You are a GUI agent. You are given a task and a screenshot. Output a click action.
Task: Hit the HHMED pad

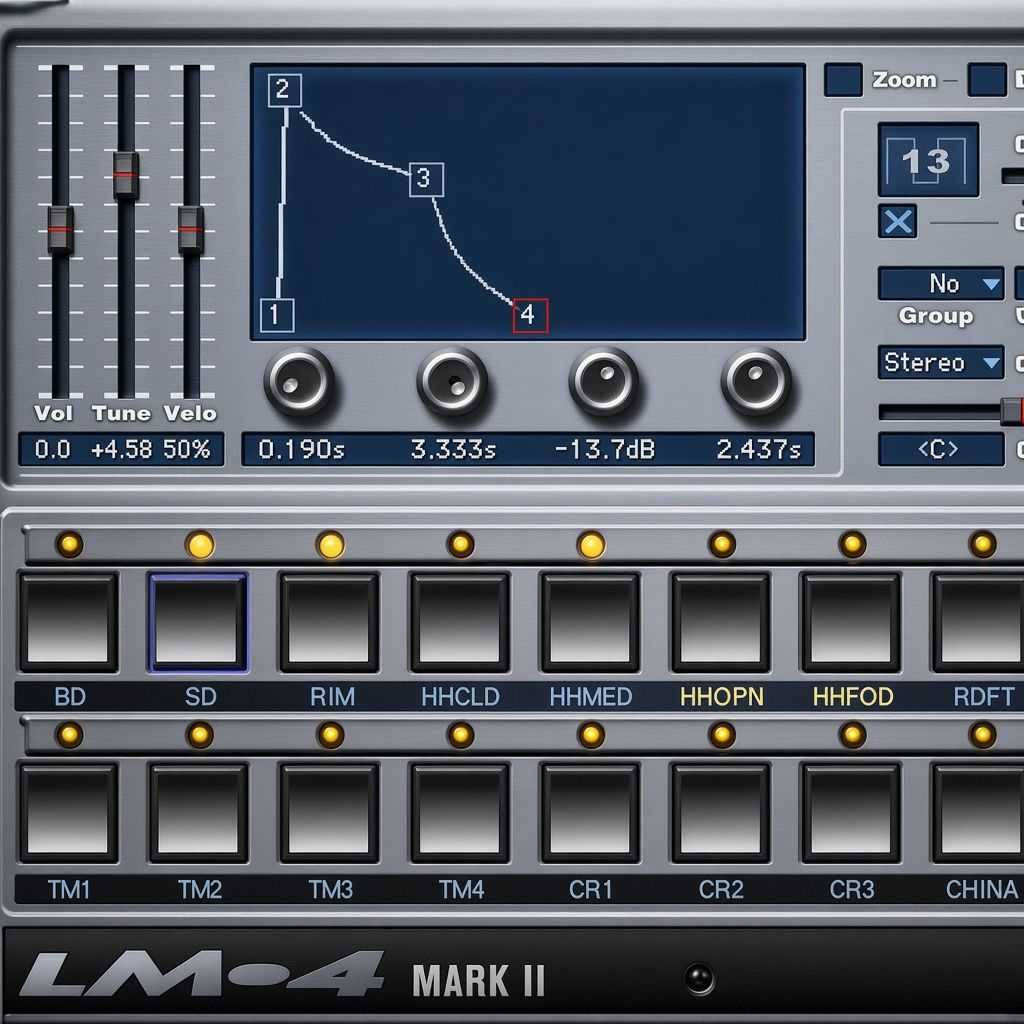click(590, 622)
